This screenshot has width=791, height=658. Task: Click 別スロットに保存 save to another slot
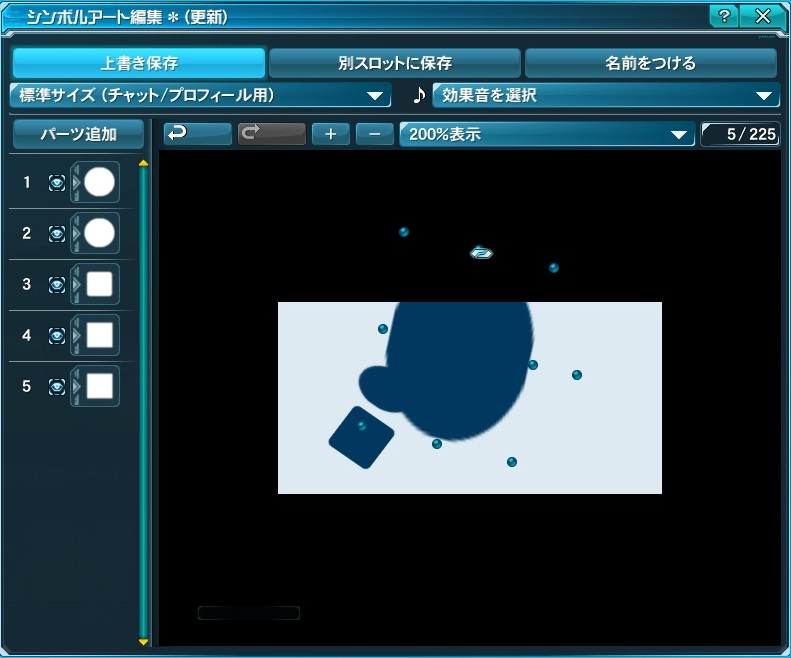coord(394,63)
